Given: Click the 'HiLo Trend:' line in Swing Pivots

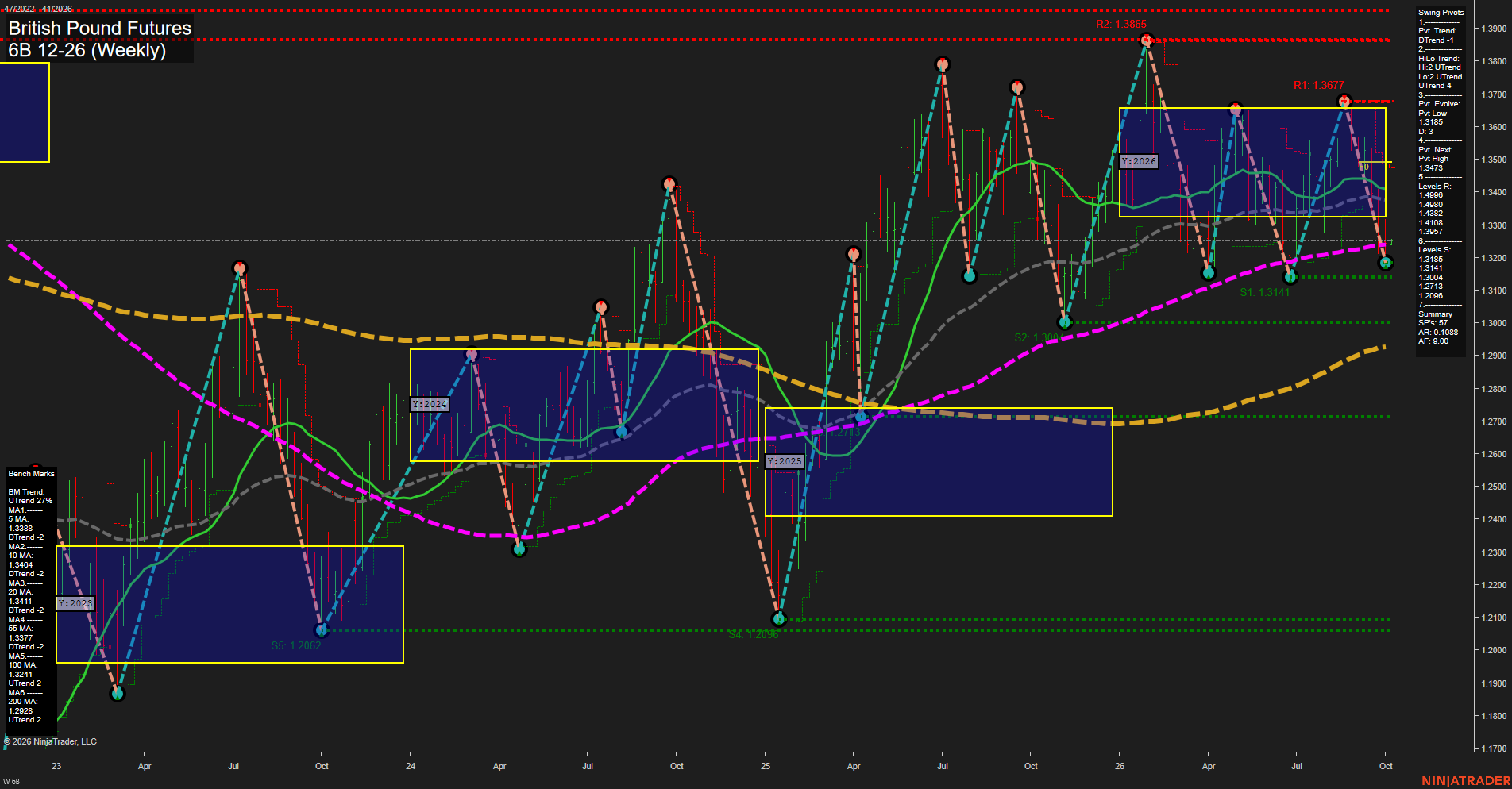Looking at the screenshot, I should [1439, 59].
